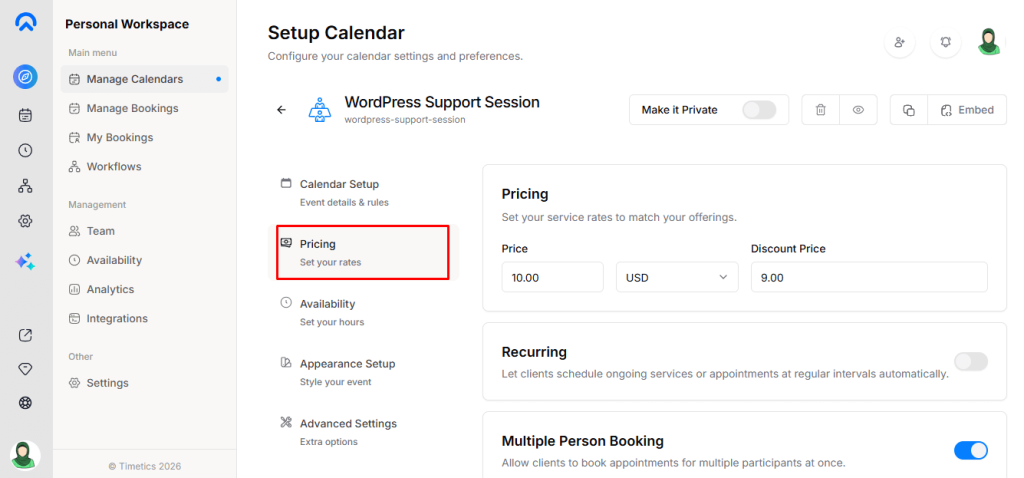
Task: Enable the Recurring toggle
Action: [x=971, y=361]
